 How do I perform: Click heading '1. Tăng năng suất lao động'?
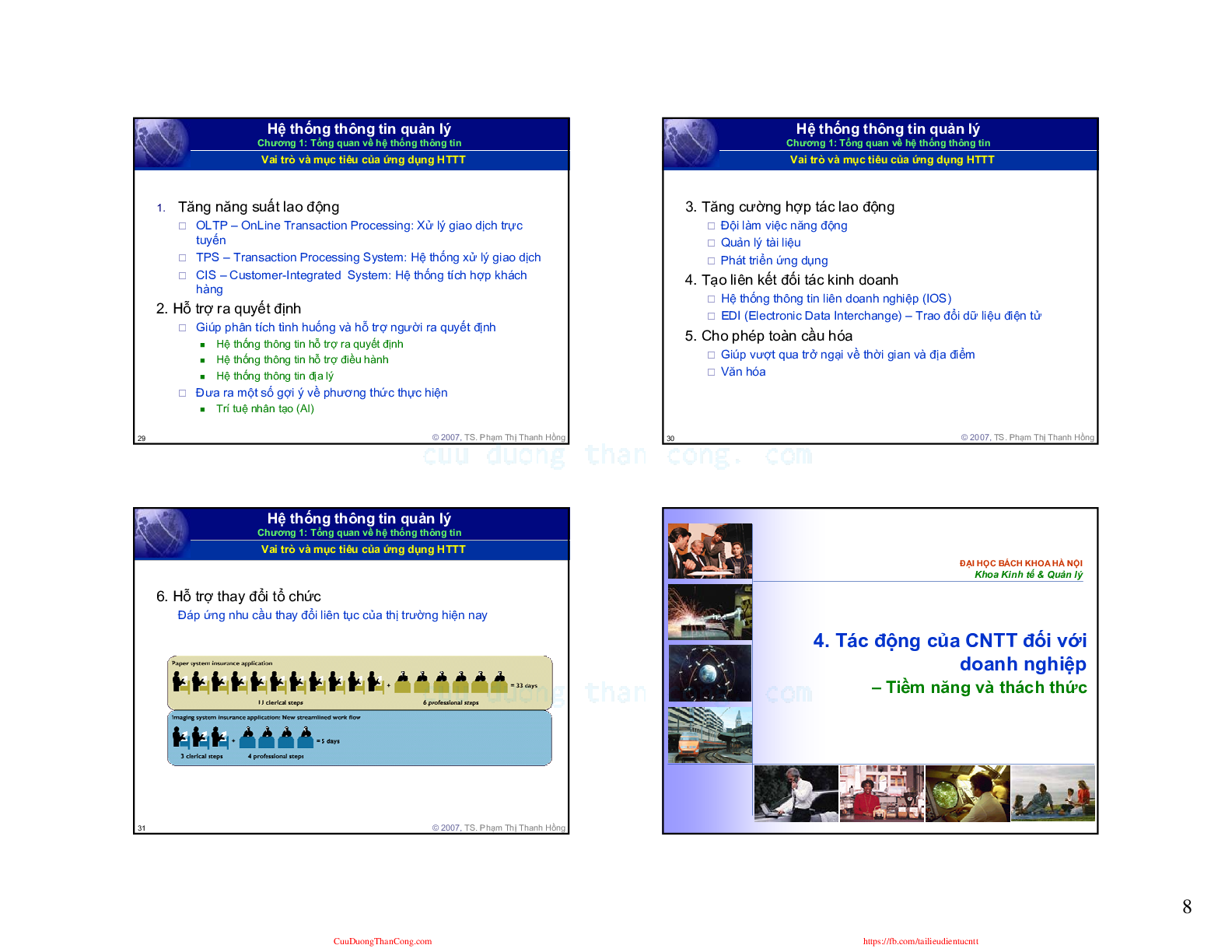248,207
